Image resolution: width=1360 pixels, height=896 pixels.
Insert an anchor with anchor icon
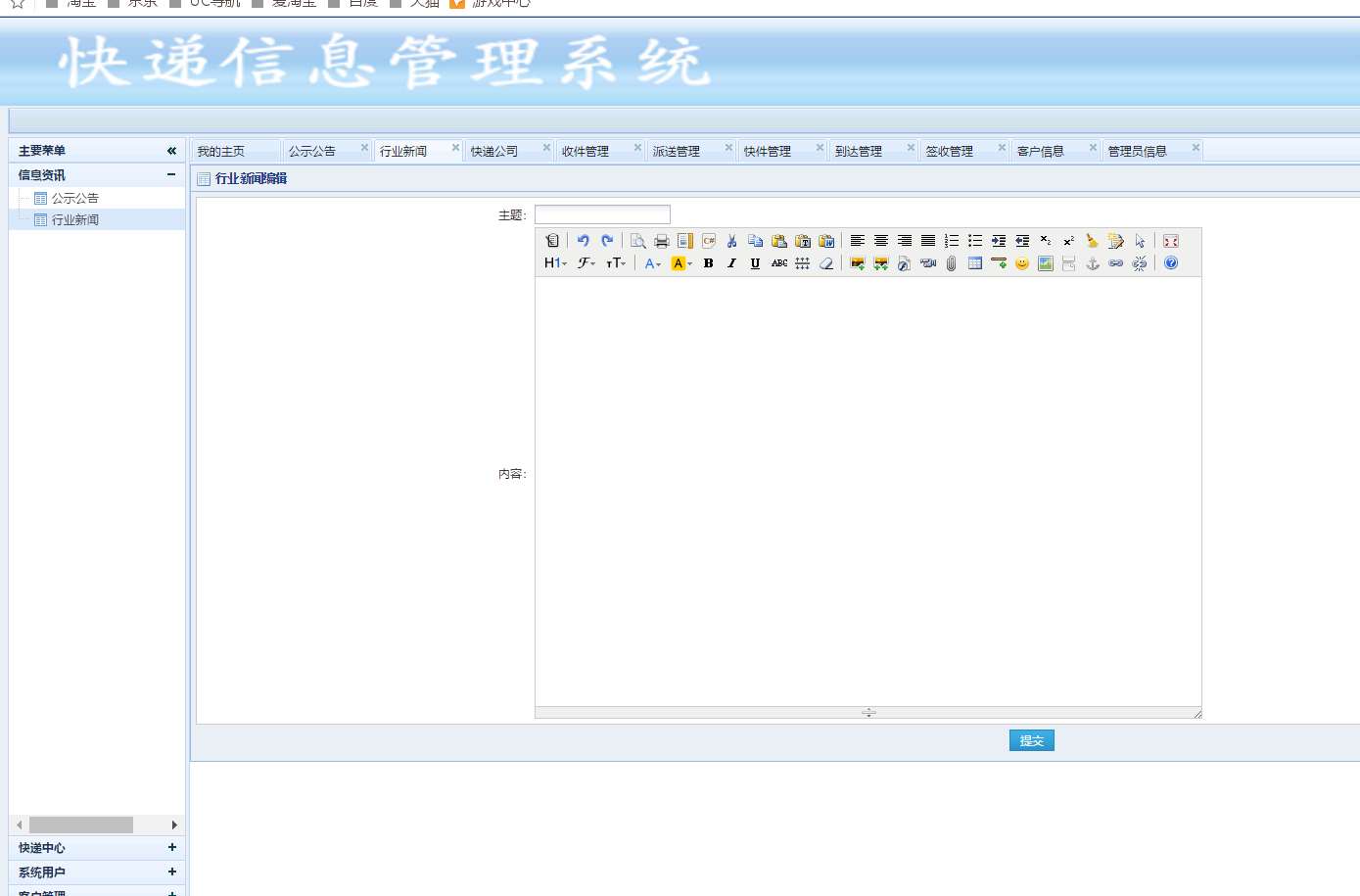click(x=1093, y=263)
